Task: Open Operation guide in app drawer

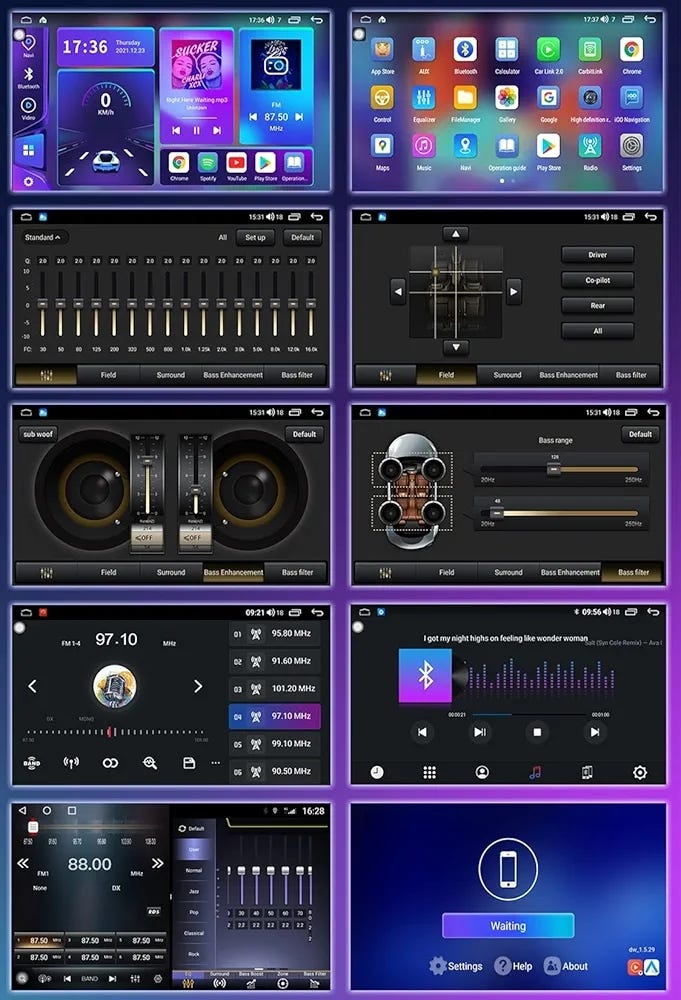Action: pos(507,152)
